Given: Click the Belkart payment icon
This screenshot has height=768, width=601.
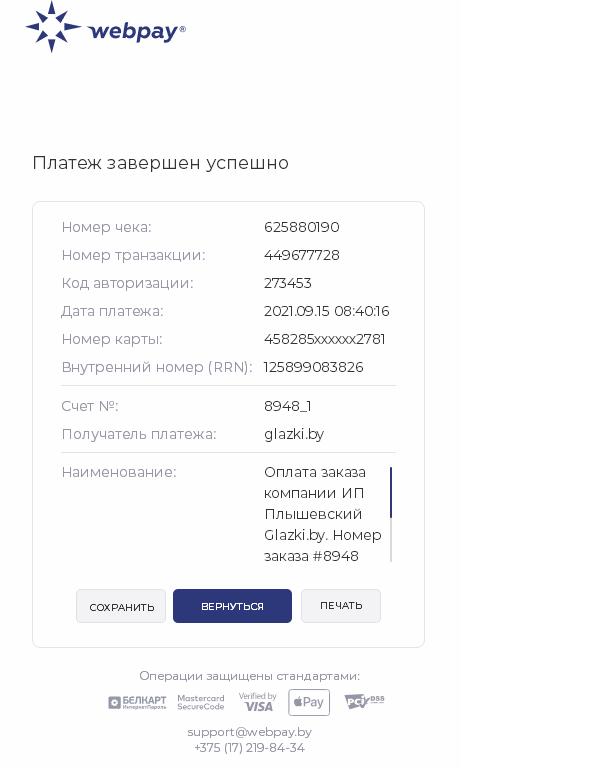Looking at the screenshot, I should tap(137, 703).
